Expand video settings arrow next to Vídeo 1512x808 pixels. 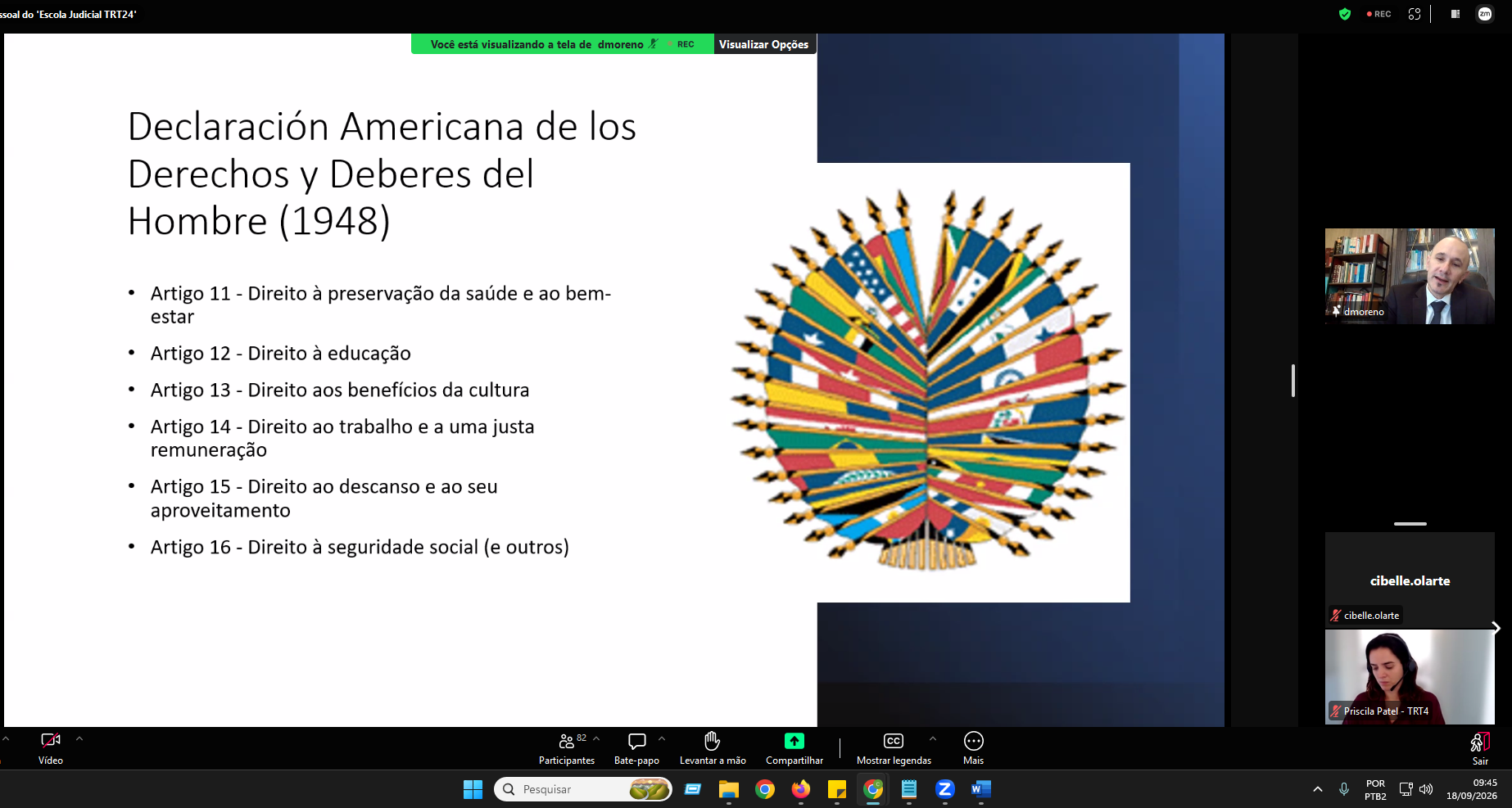click(79, 738)
